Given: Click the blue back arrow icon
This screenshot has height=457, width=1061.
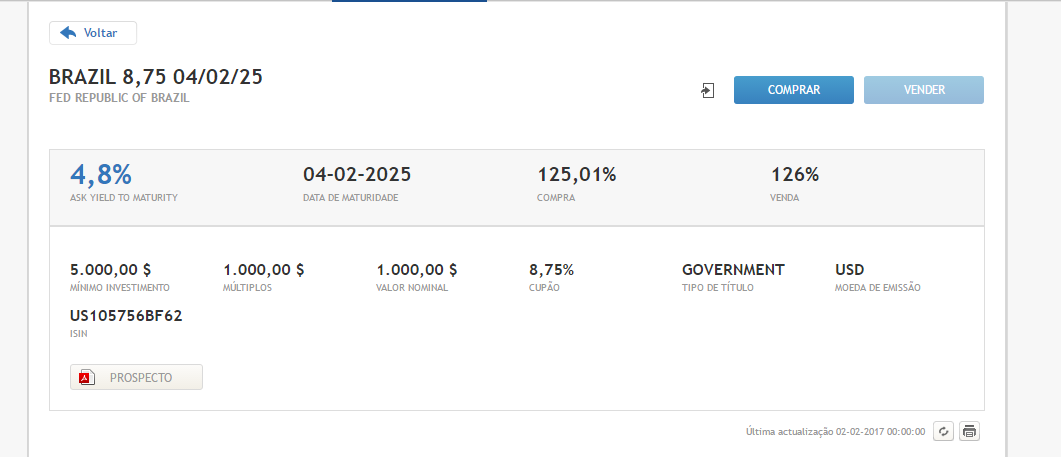Looking at the screenshot, I should click(x=68, y=32).
